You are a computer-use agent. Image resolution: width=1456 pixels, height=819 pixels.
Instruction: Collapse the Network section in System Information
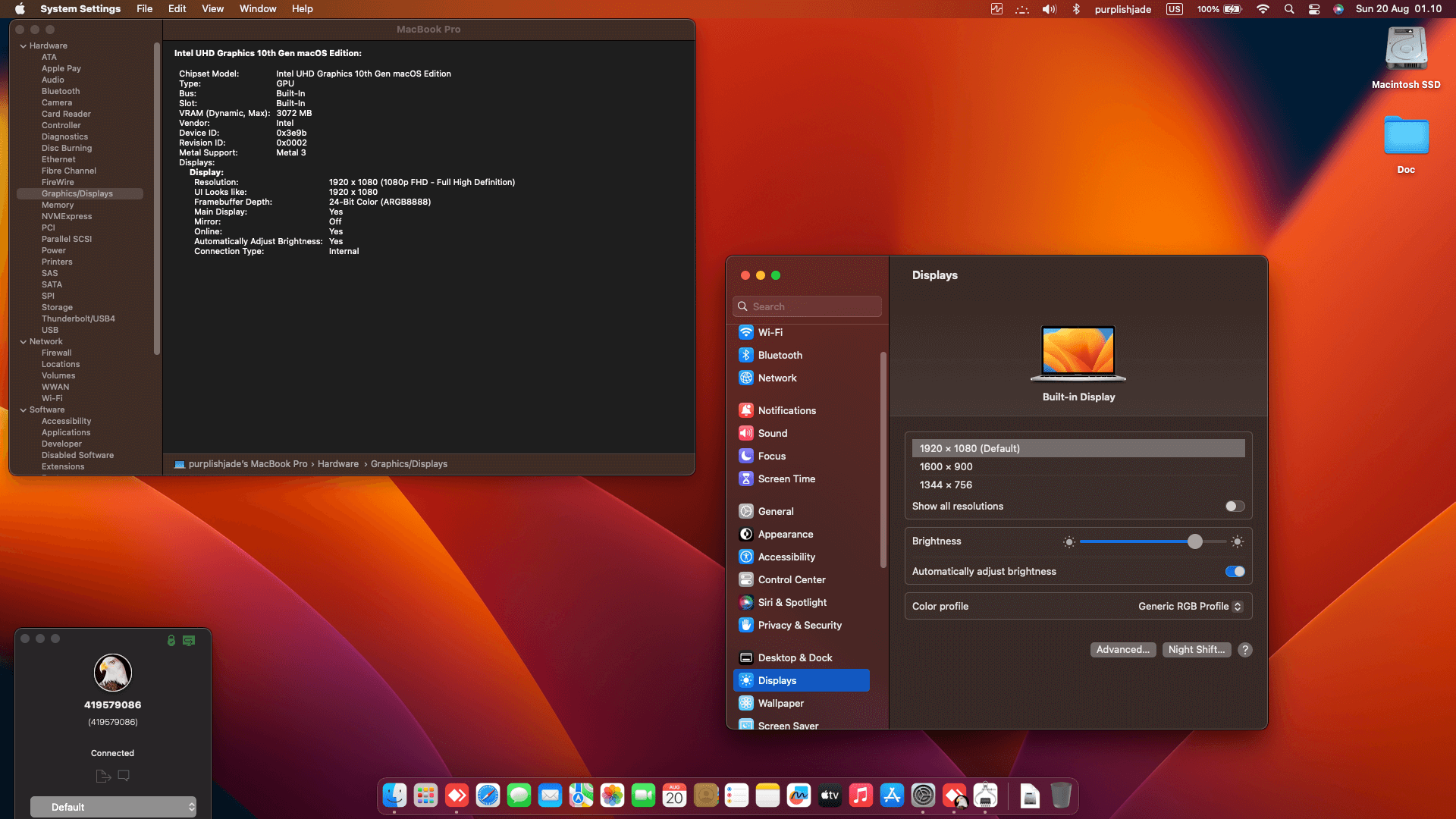click(x=24, y=341)
